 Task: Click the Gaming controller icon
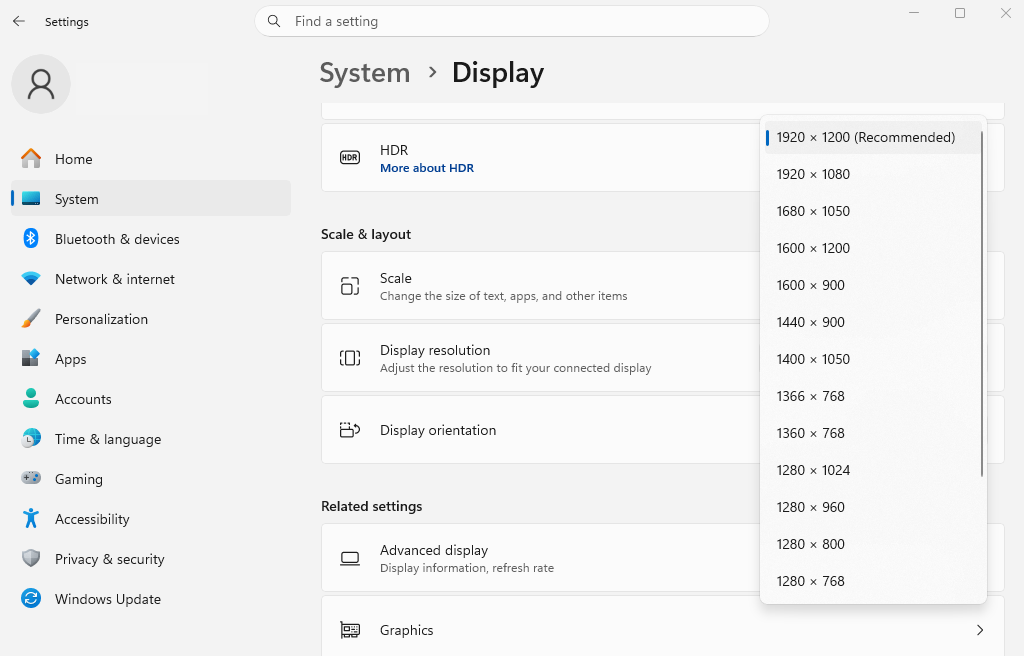pyautogui.click(x=31, y=478)
